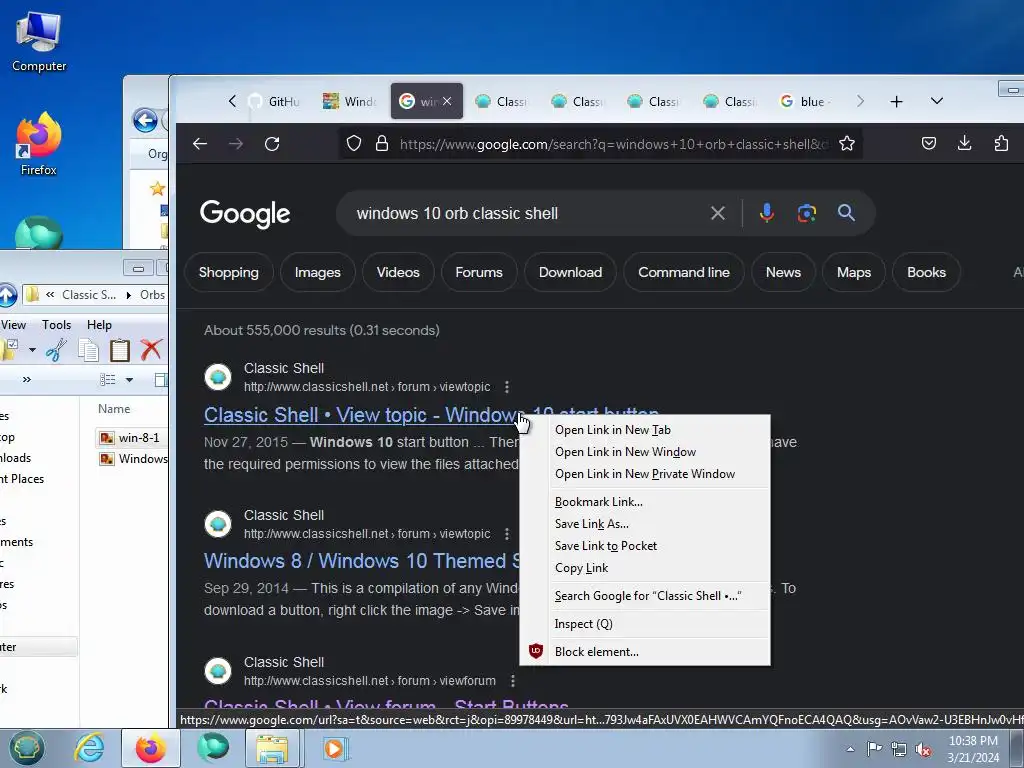Open more options for first search result

(x=507, y=387)
